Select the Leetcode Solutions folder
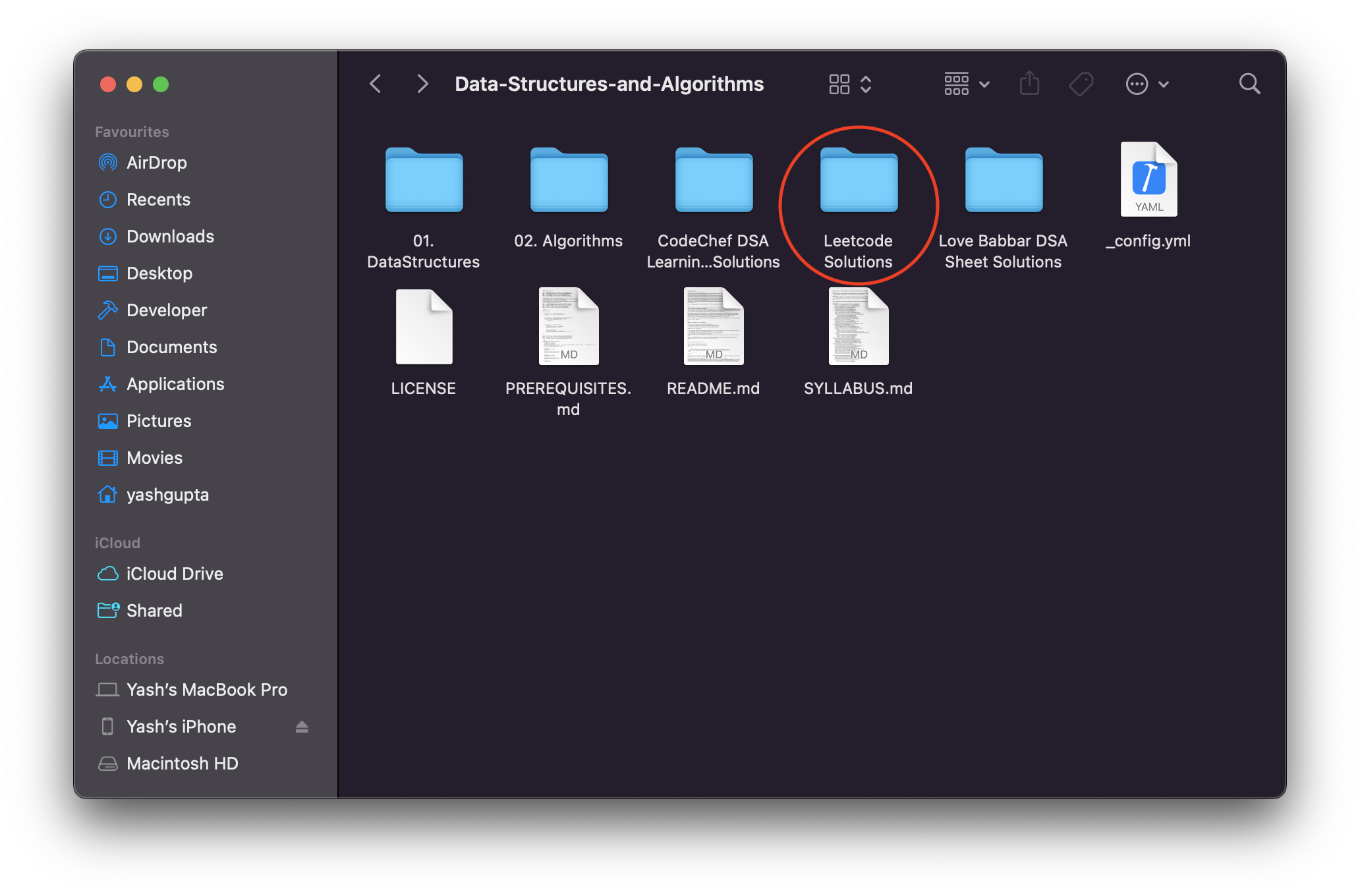The width and height of the screenshot is (1360, 896). 858,181
